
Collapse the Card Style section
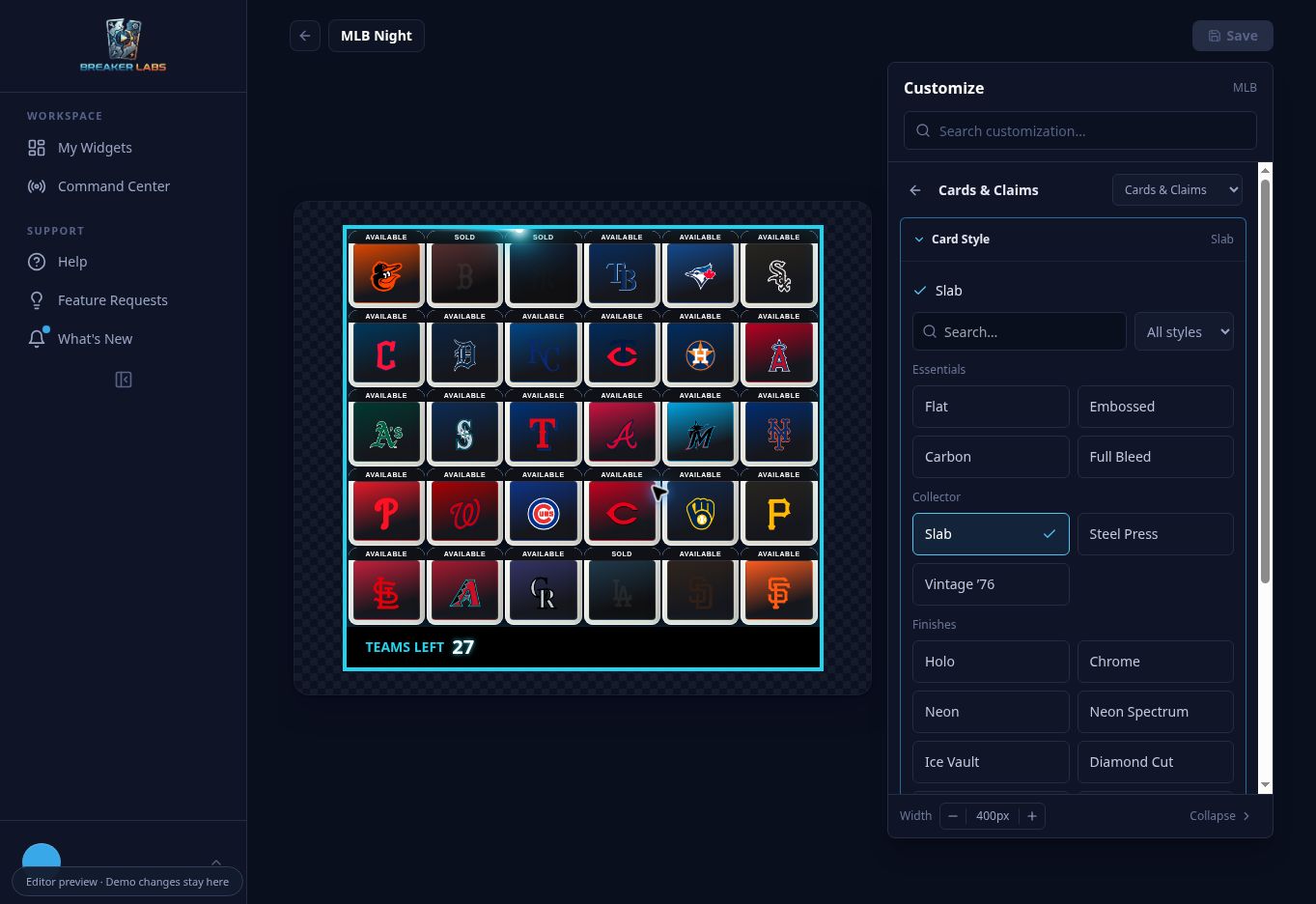1073,240
